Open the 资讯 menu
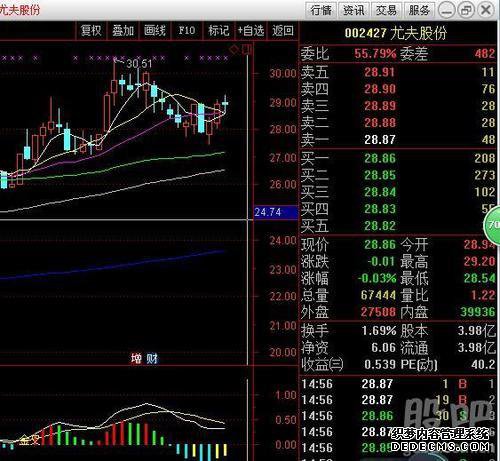 click(x=354, y=10)
